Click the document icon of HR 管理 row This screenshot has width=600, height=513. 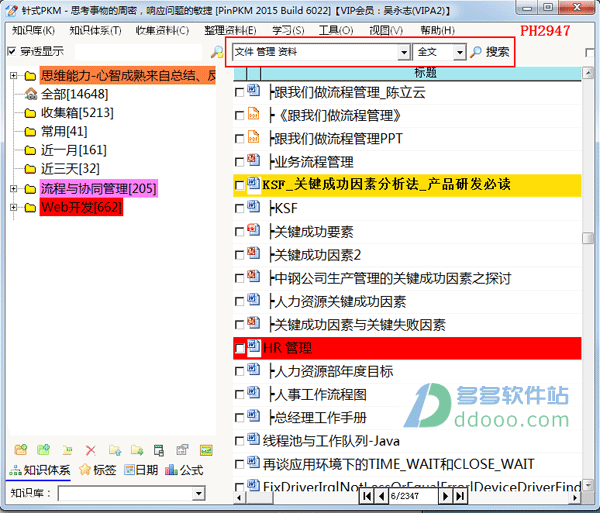click(x=253, y=346)
